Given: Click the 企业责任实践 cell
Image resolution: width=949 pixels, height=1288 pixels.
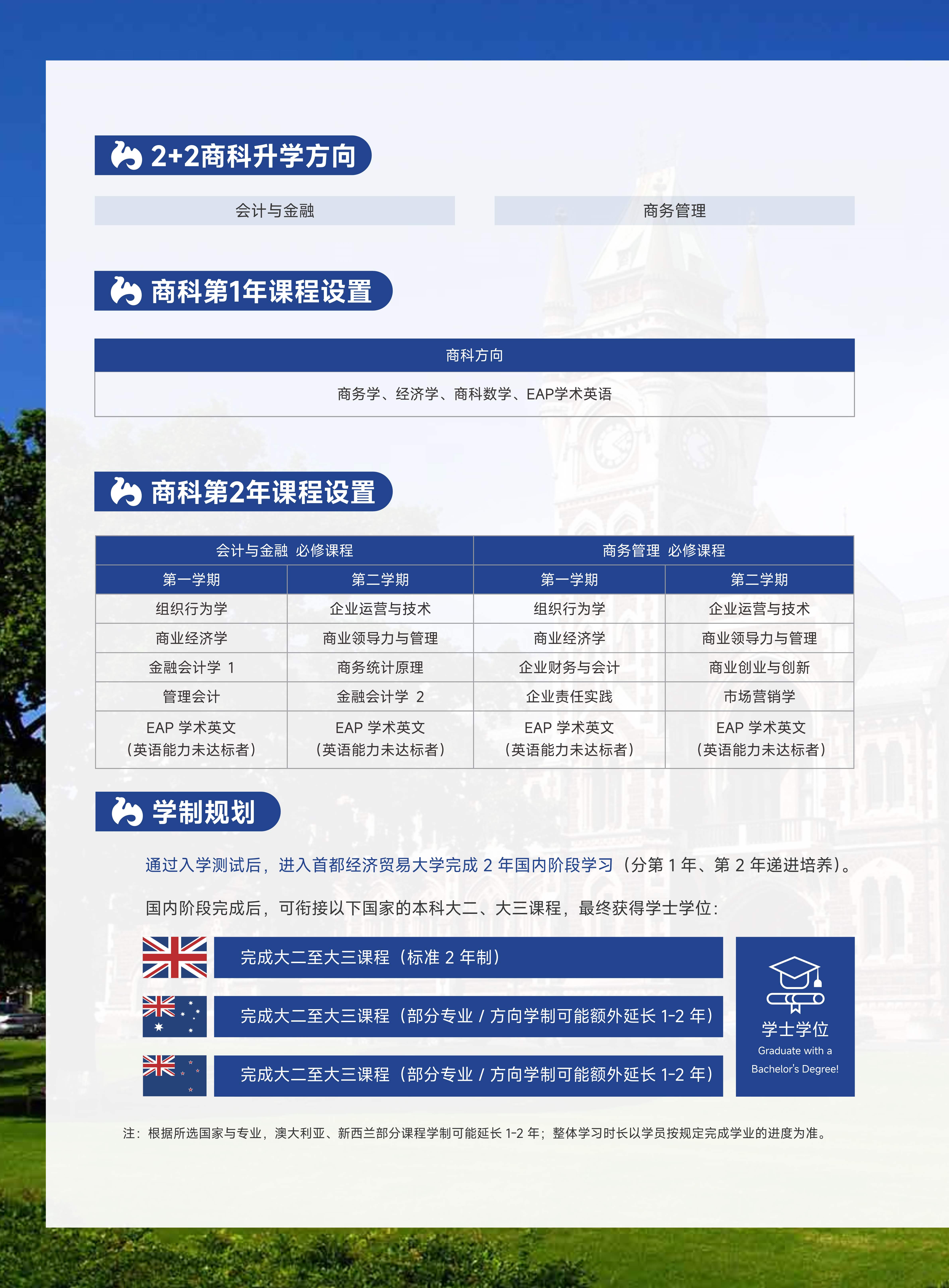Looking at the screenshot, I should tap(569, 696).
